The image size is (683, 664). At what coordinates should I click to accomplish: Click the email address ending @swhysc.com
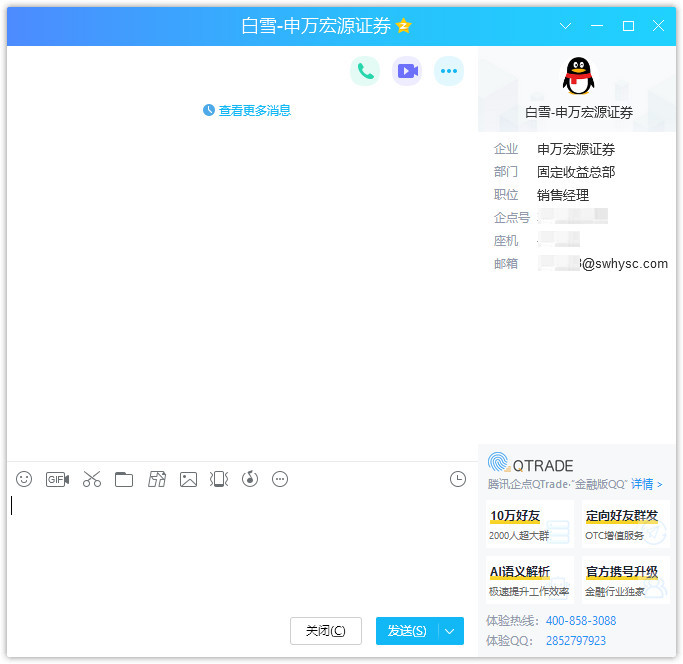pyautogui.click(x=603, y=264)
